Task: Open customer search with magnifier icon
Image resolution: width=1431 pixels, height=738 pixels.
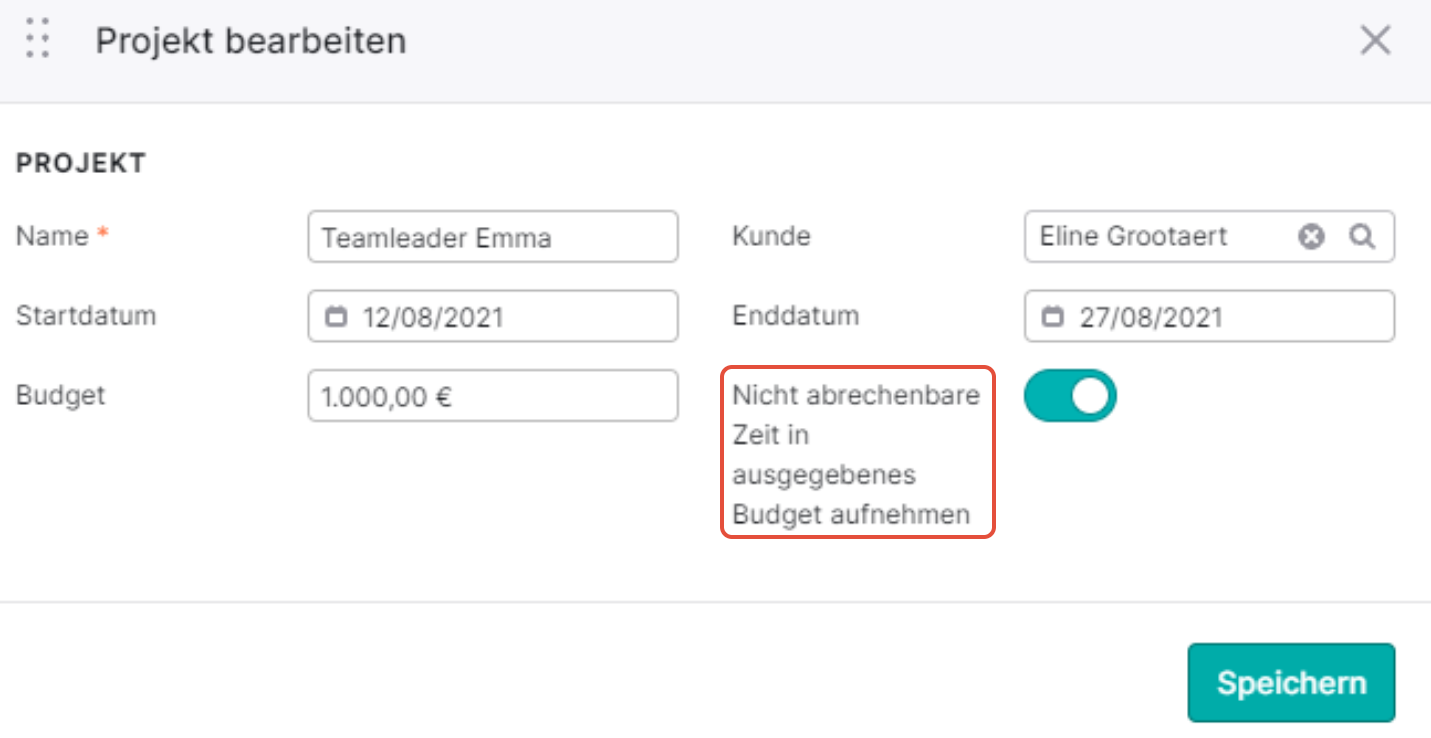Action: coord(1362,237)
